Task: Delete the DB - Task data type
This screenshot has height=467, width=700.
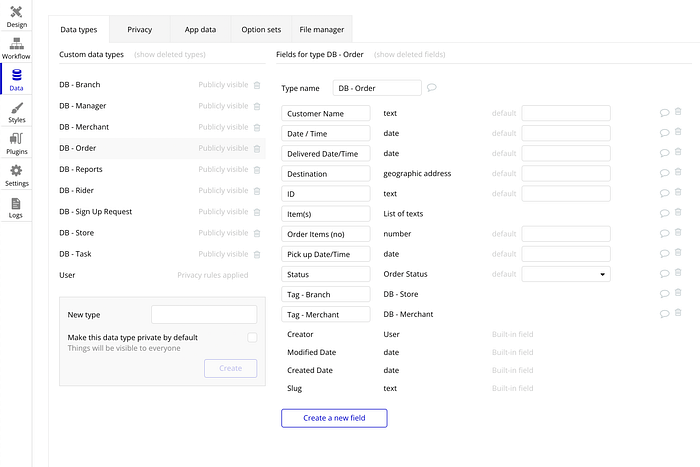Action: [x=257, y=254]
